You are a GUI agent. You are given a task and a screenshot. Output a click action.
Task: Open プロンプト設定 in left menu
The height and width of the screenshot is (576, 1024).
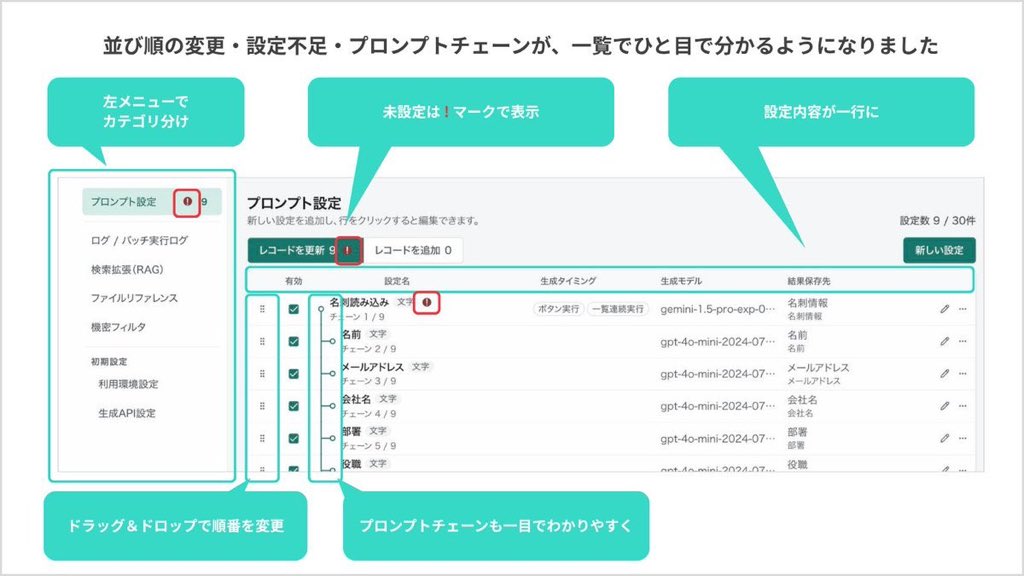coord(152,202)
